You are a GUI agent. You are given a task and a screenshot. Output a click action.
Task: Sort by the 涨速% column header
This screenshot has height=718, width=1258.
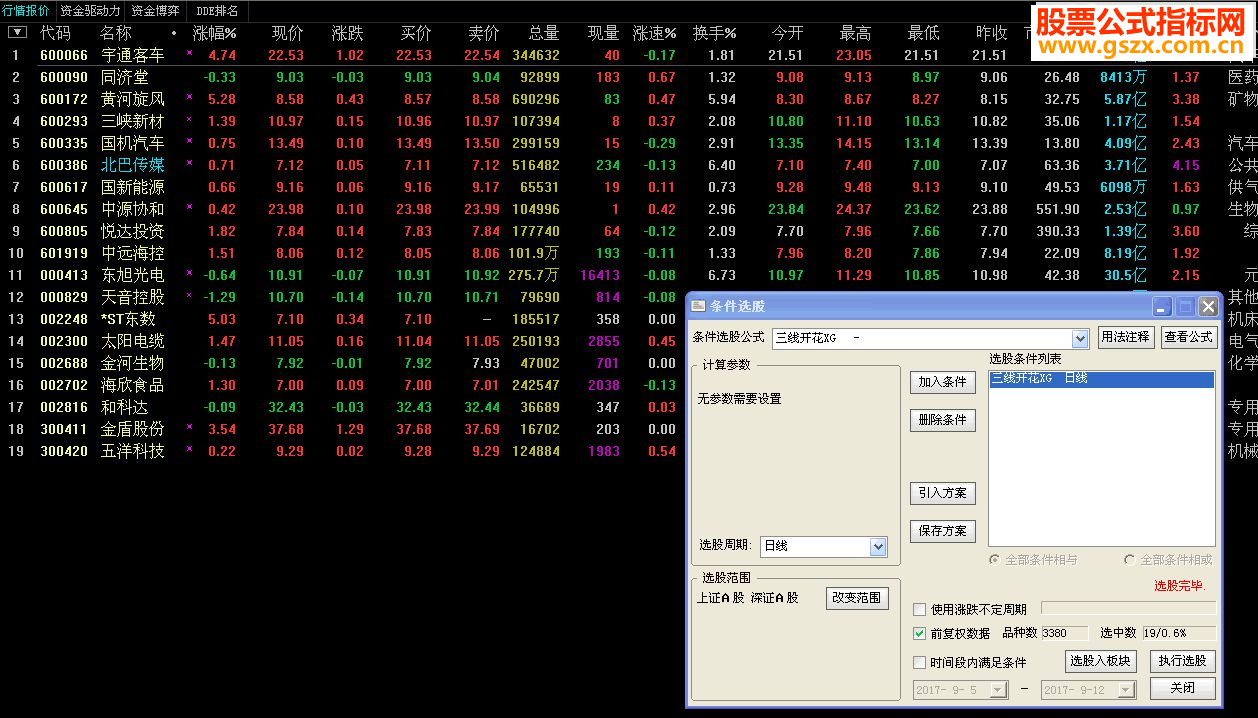(x=654, y=33)
